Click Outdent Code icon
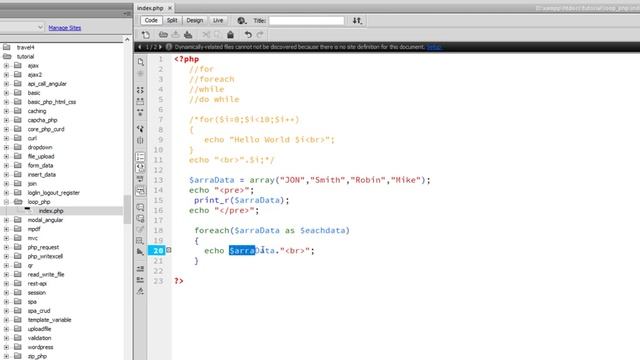Viewport: 640px width, 360px height. 140,280
